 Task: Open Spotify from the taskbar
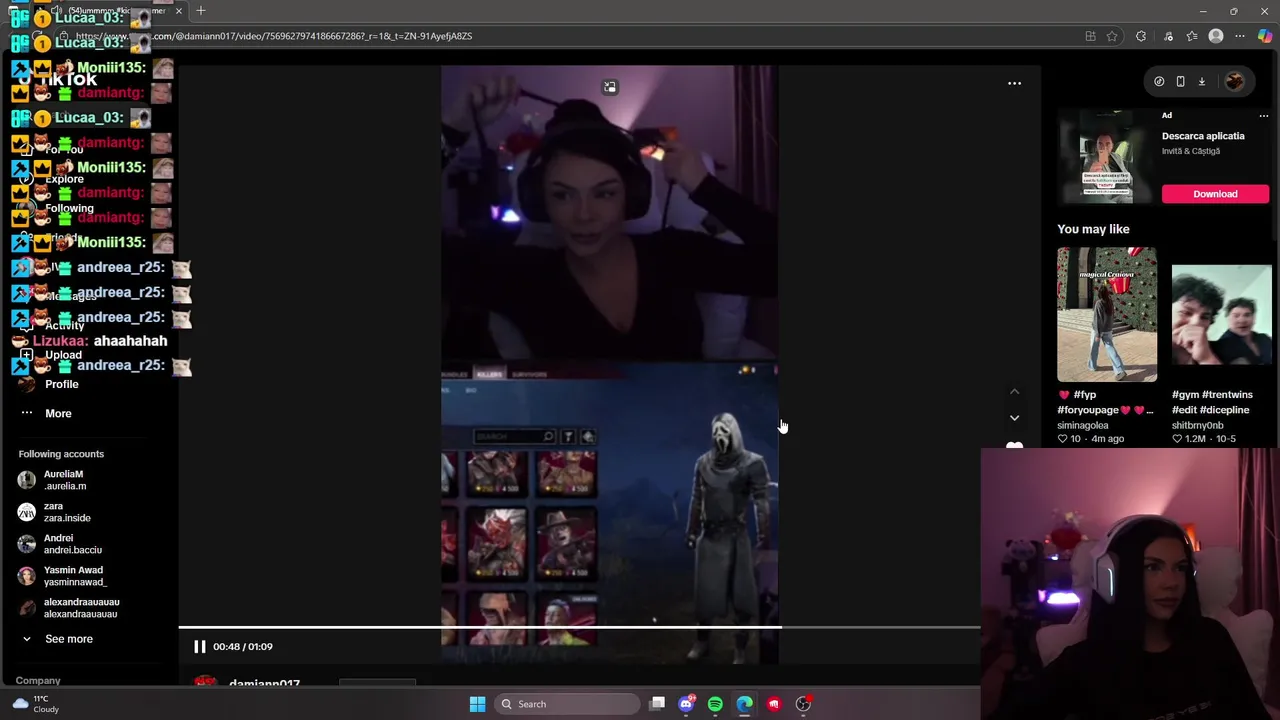coord(715,704)
